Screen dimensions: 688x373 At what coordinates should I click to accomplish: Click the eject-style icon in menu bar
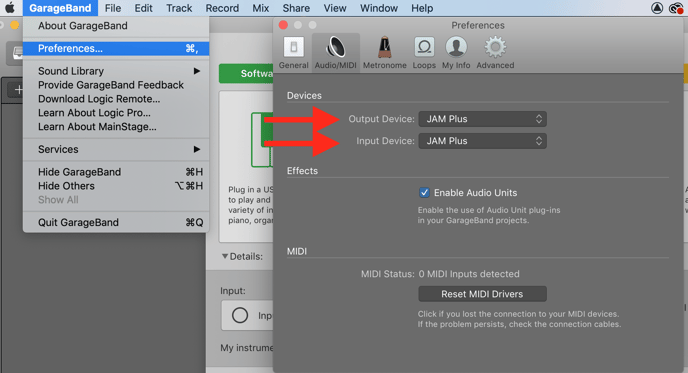pos(656,8)
